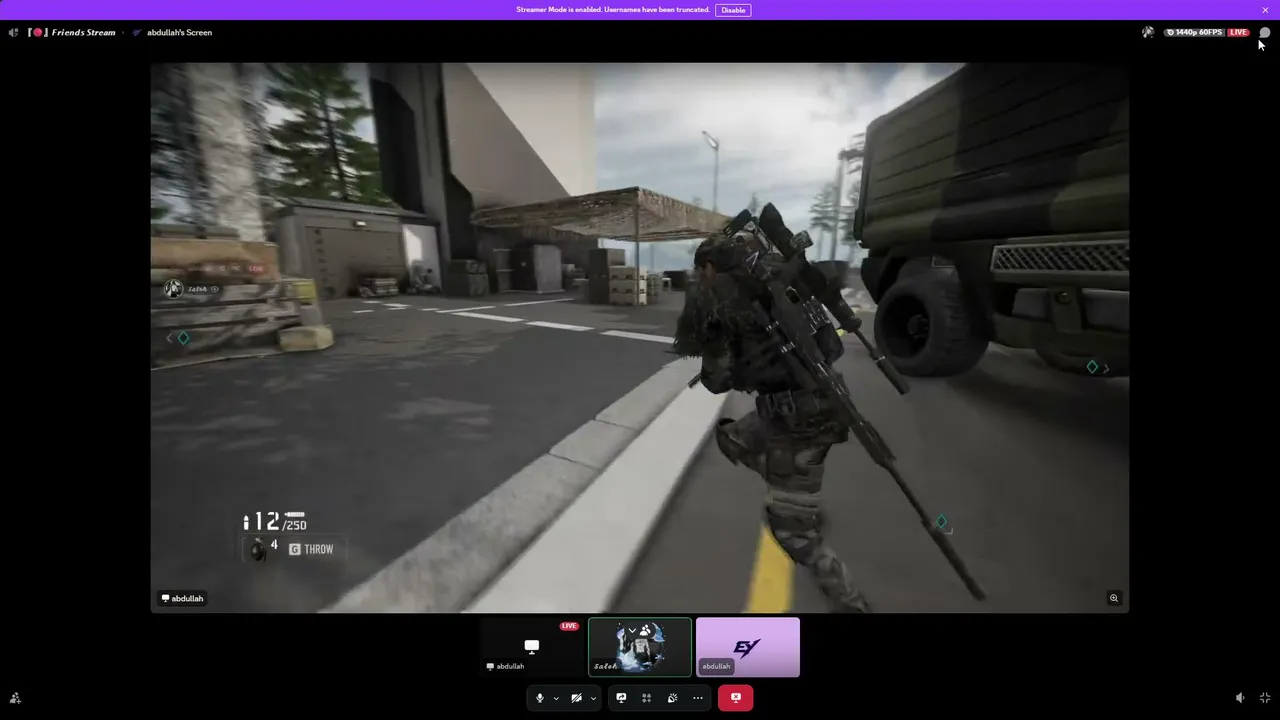Show the chat panel via speech bubble
1280x720 pixels.
[x=1265, y=32]
